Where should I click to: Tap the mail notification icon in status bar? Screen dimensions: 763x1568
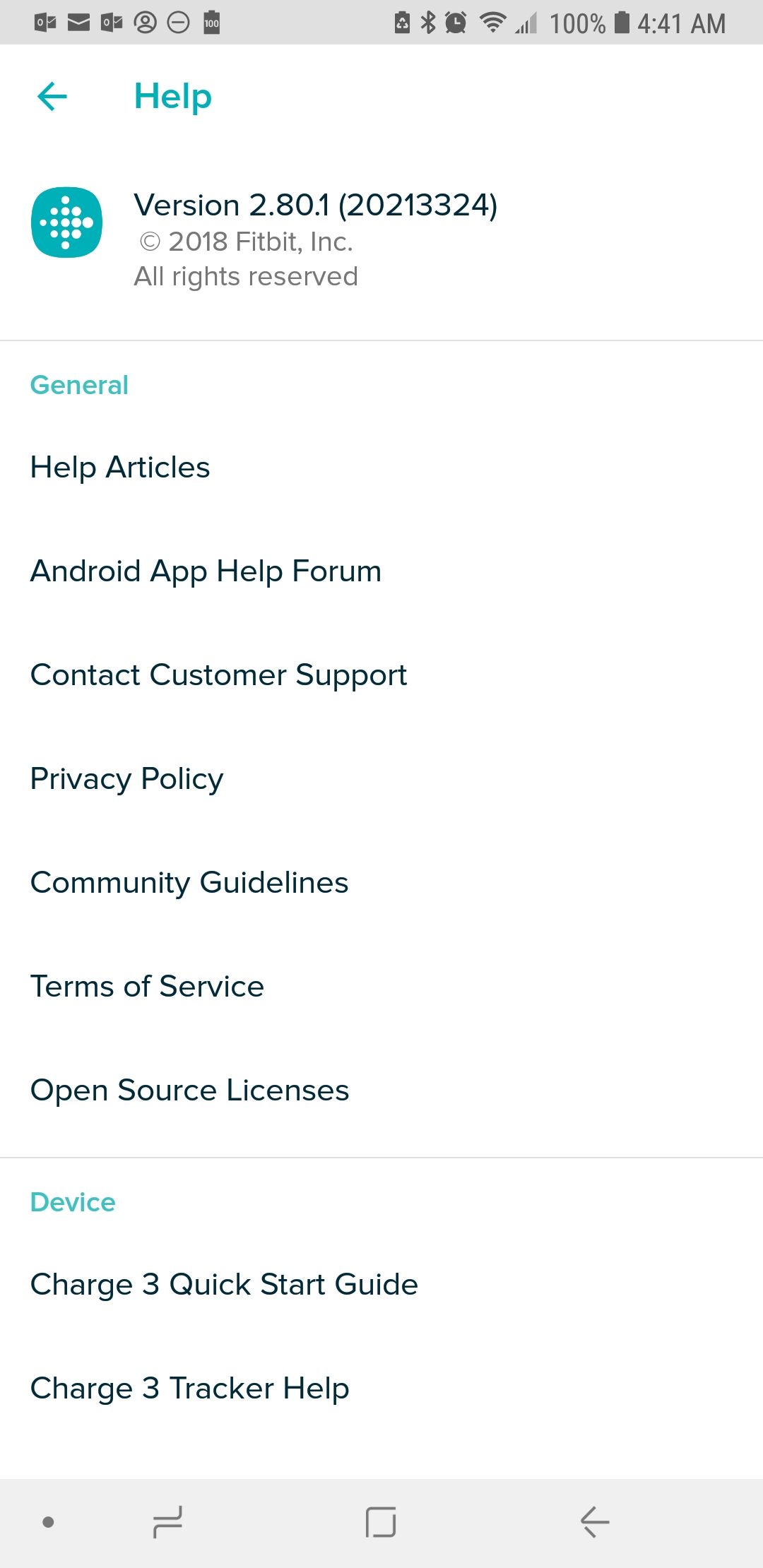coord(78,23)
